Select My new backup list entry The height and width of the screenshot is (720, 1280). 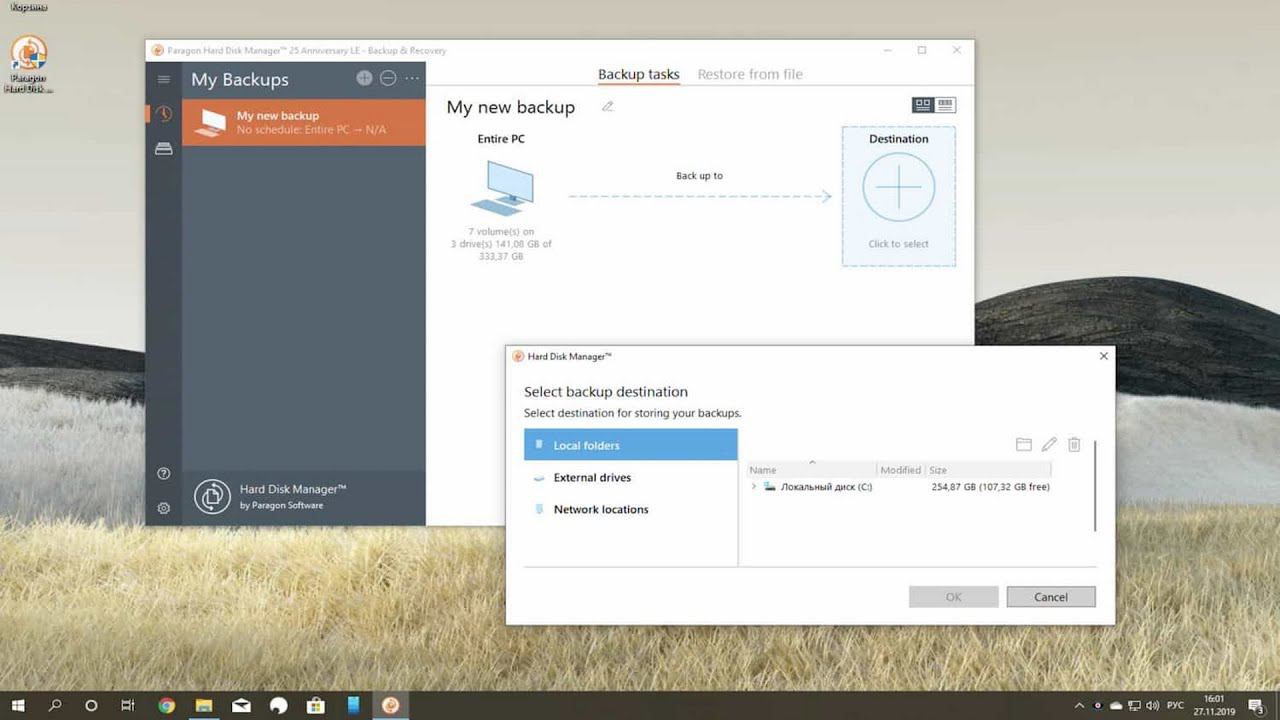(x=303, y=122)
